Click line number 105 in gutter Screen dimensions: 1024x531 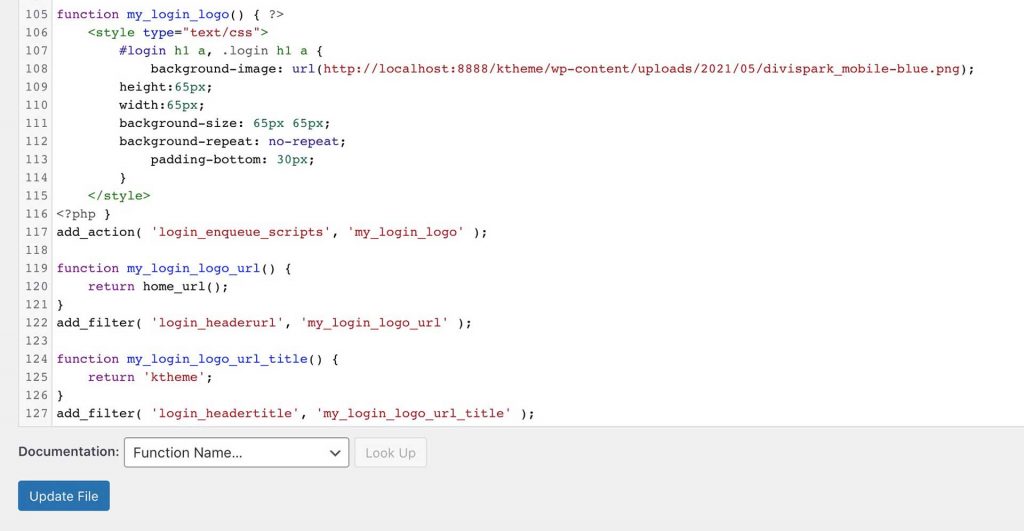[37, 14]
